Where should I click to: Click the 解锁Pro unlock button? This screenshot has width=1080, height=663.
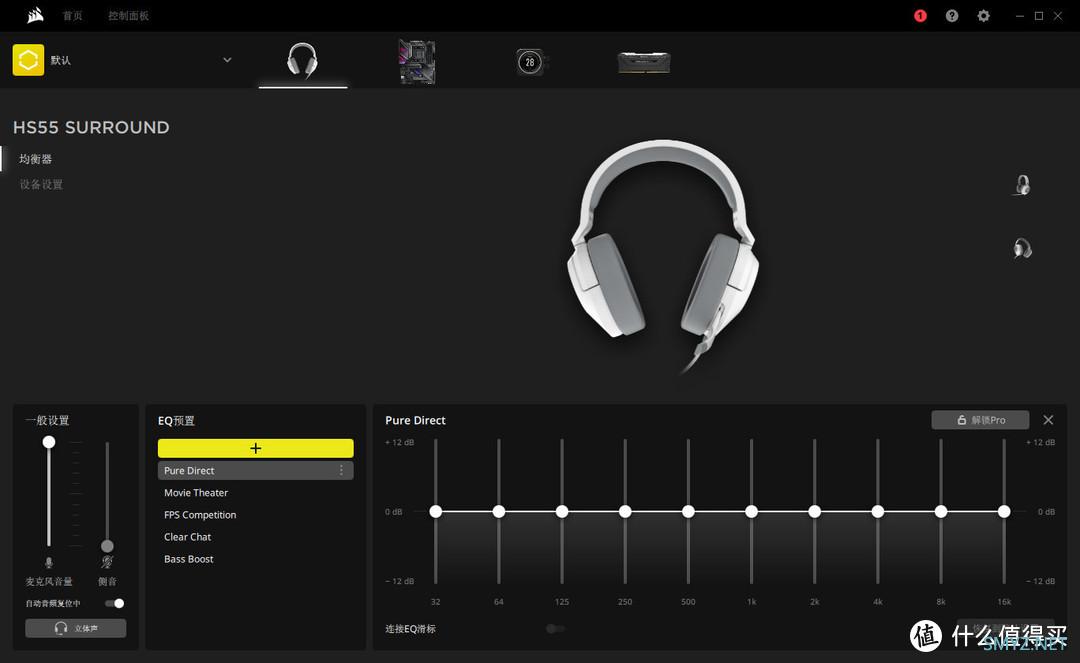pos(980,420)
